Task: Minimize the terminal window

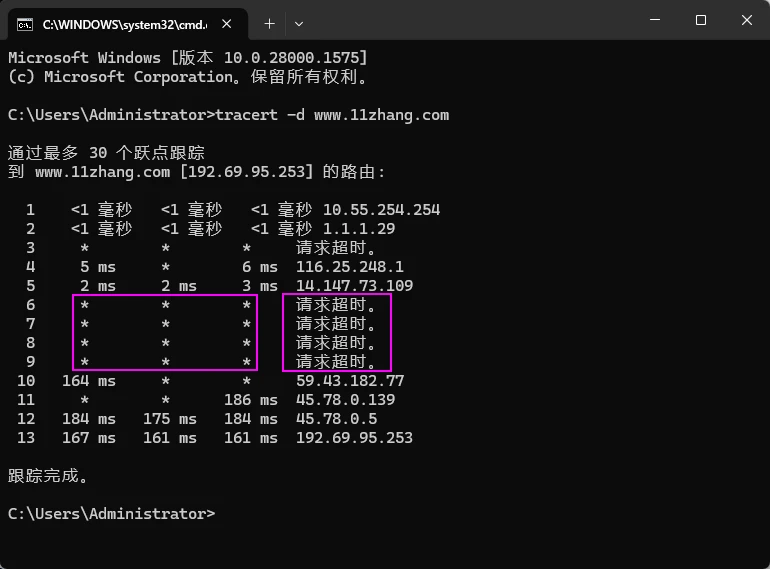Action: coord(655,20)
